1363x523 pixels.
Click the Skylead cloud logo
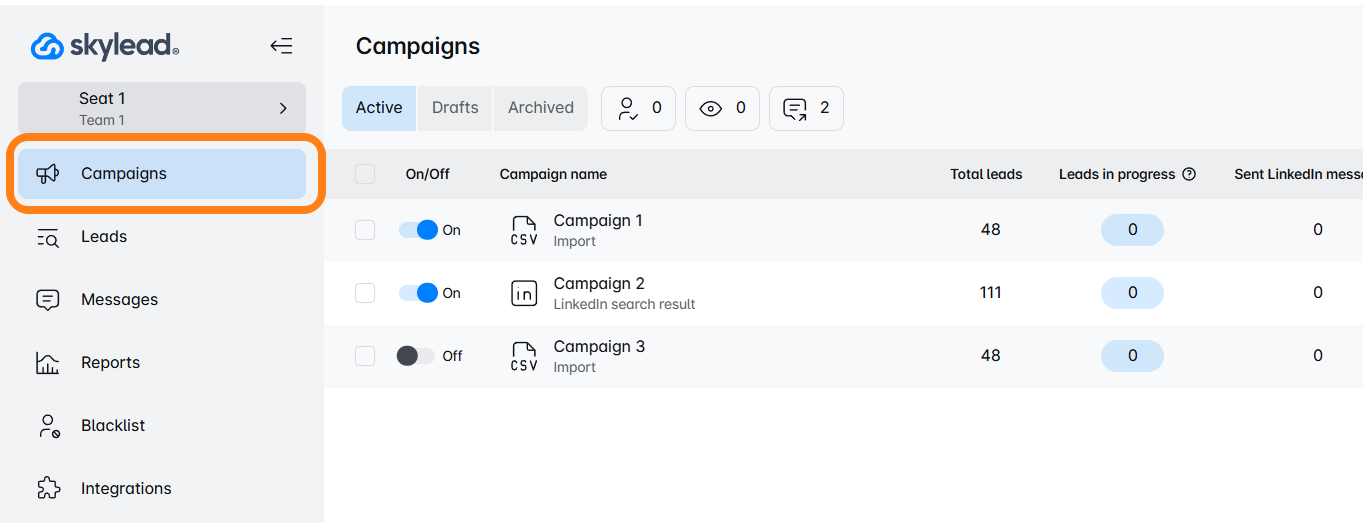click(48, 46)
